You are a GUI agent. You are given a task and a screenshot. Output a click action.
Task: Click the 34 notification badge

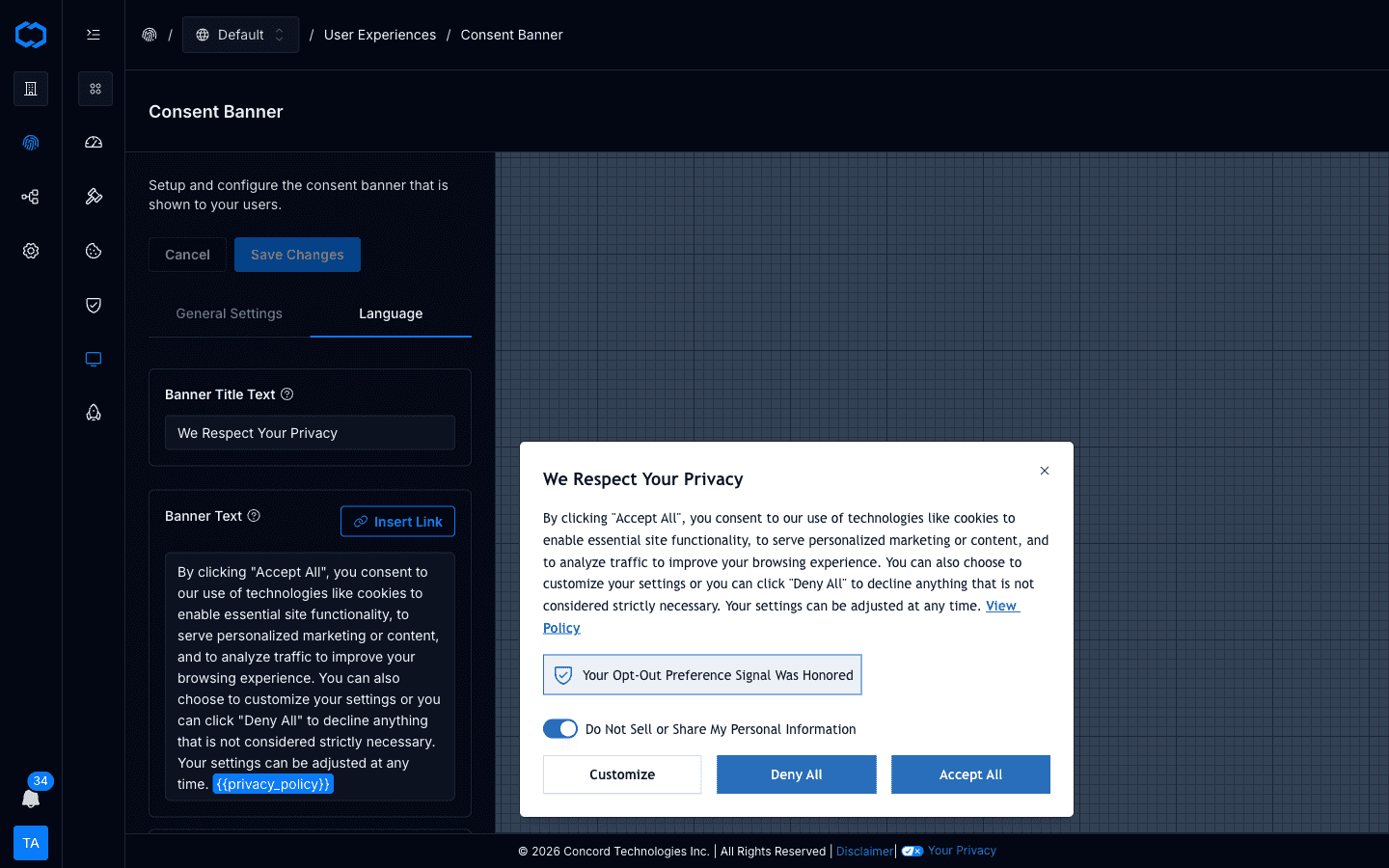tap(40, 781)
